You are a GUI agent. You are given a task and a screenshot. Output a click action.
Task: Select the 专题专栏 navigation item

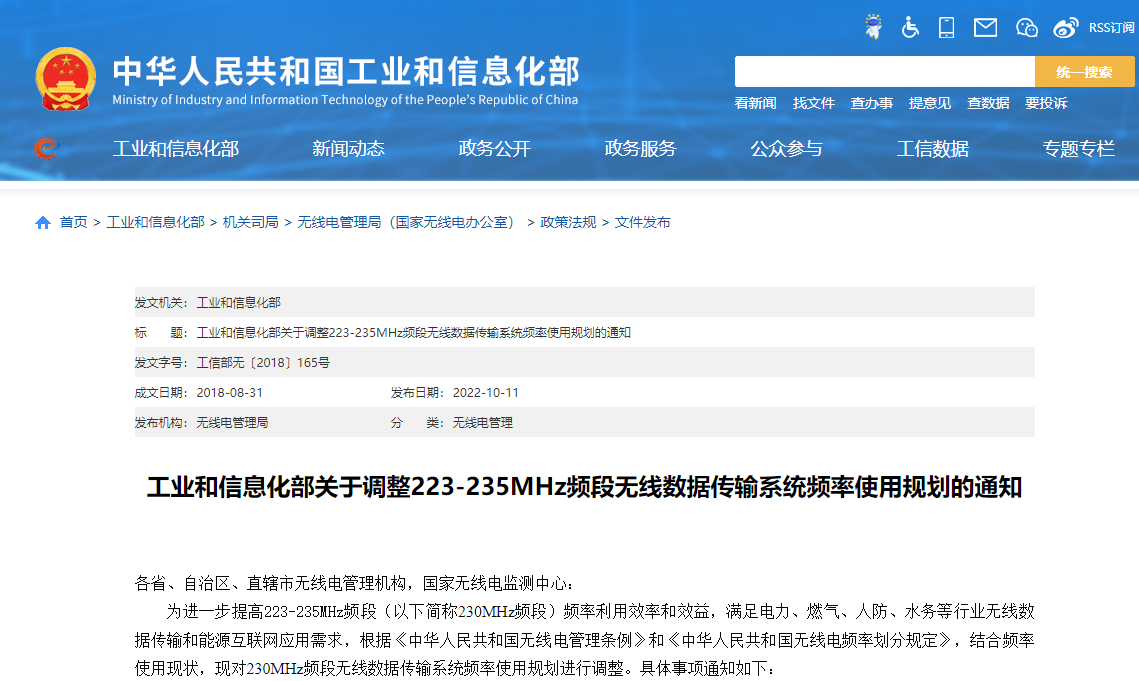pos(1078,148)
